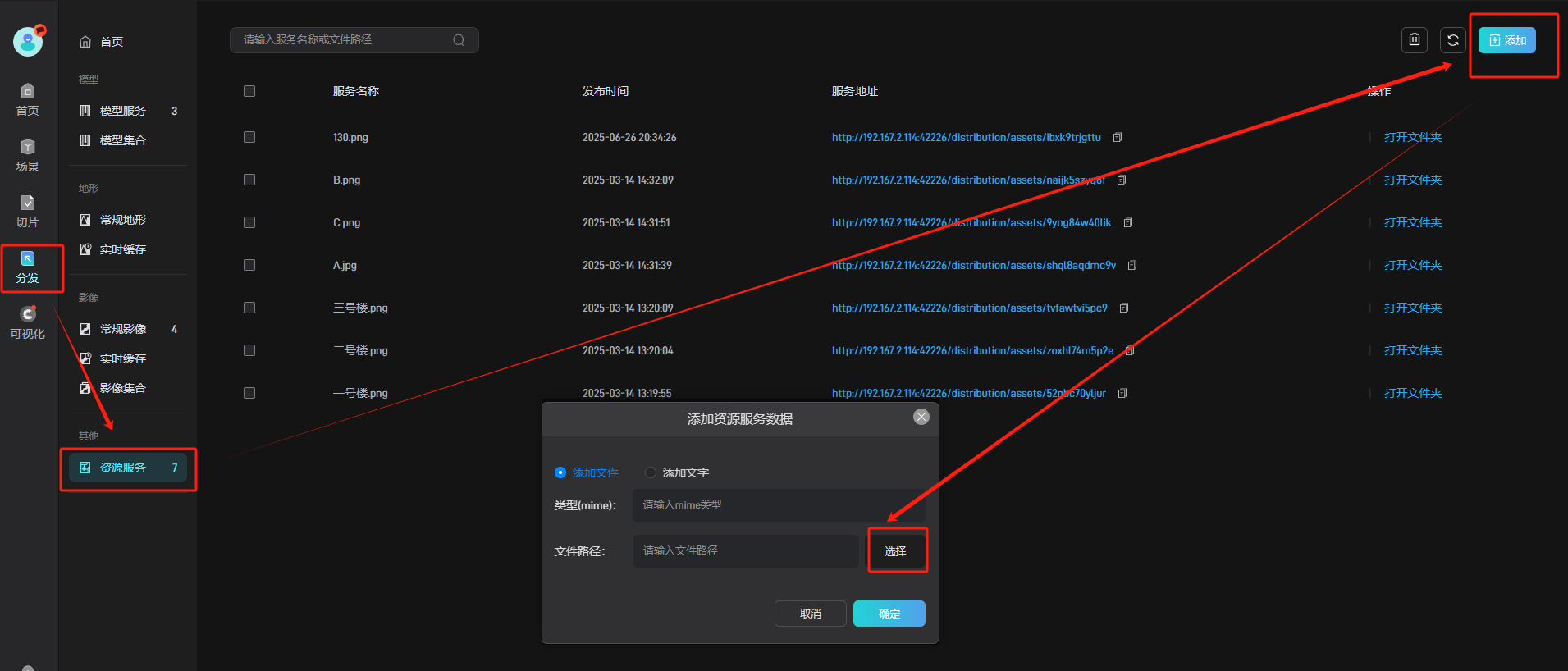
Task: Open the 模型集合 menu item
Action: pos(128,140)
